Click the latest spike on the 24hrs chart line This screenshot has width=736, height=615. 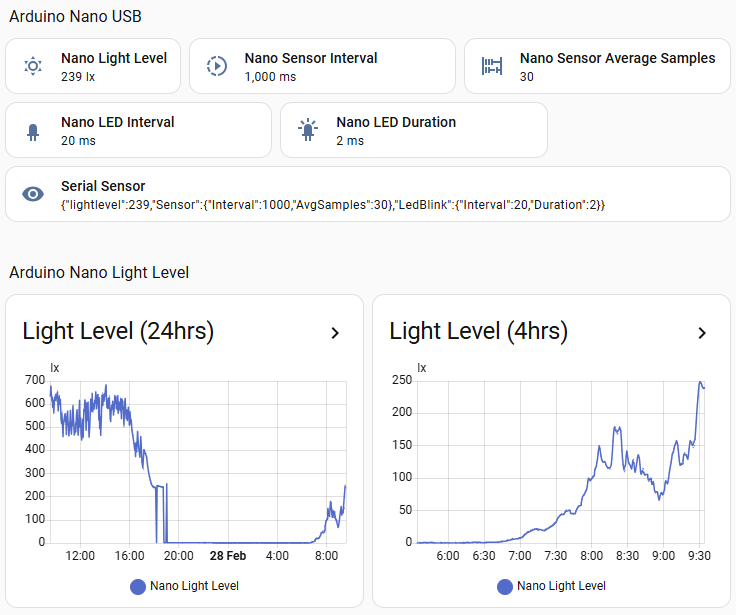click(x=345, y=486)
